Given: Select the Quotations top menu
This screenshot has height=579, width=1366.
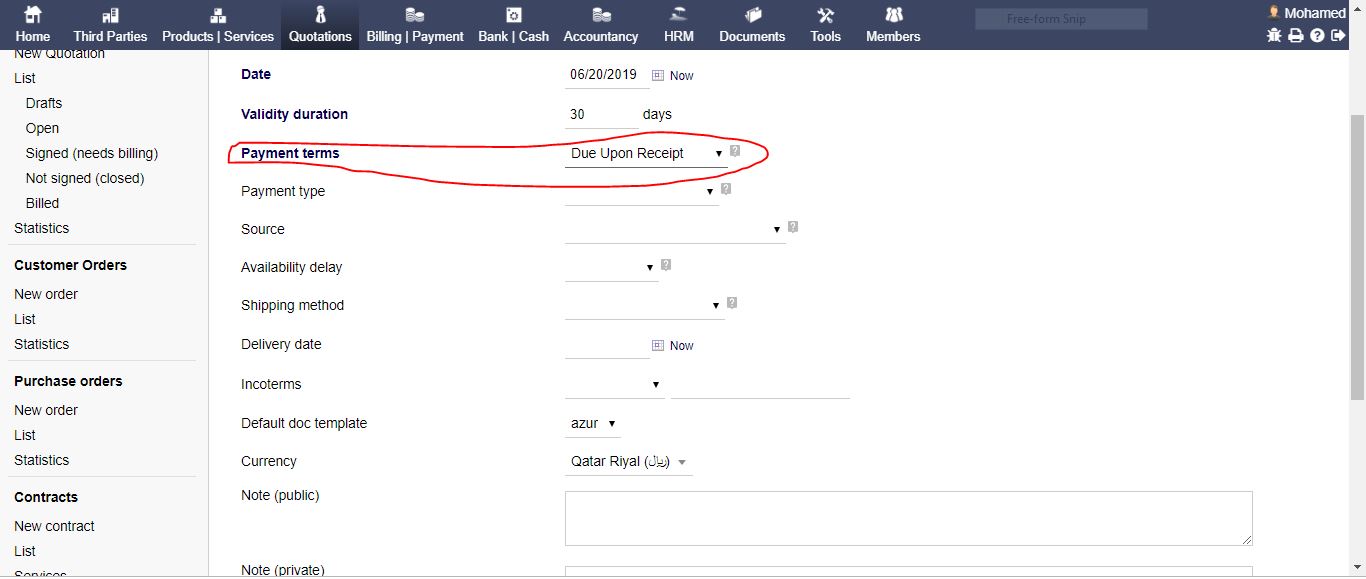Looking at the screenshot, I should point(320,25).
